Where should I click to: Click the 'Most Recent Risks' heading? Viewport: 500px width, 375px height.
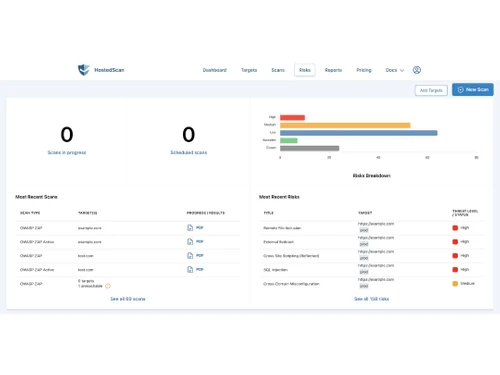(279, 197)
